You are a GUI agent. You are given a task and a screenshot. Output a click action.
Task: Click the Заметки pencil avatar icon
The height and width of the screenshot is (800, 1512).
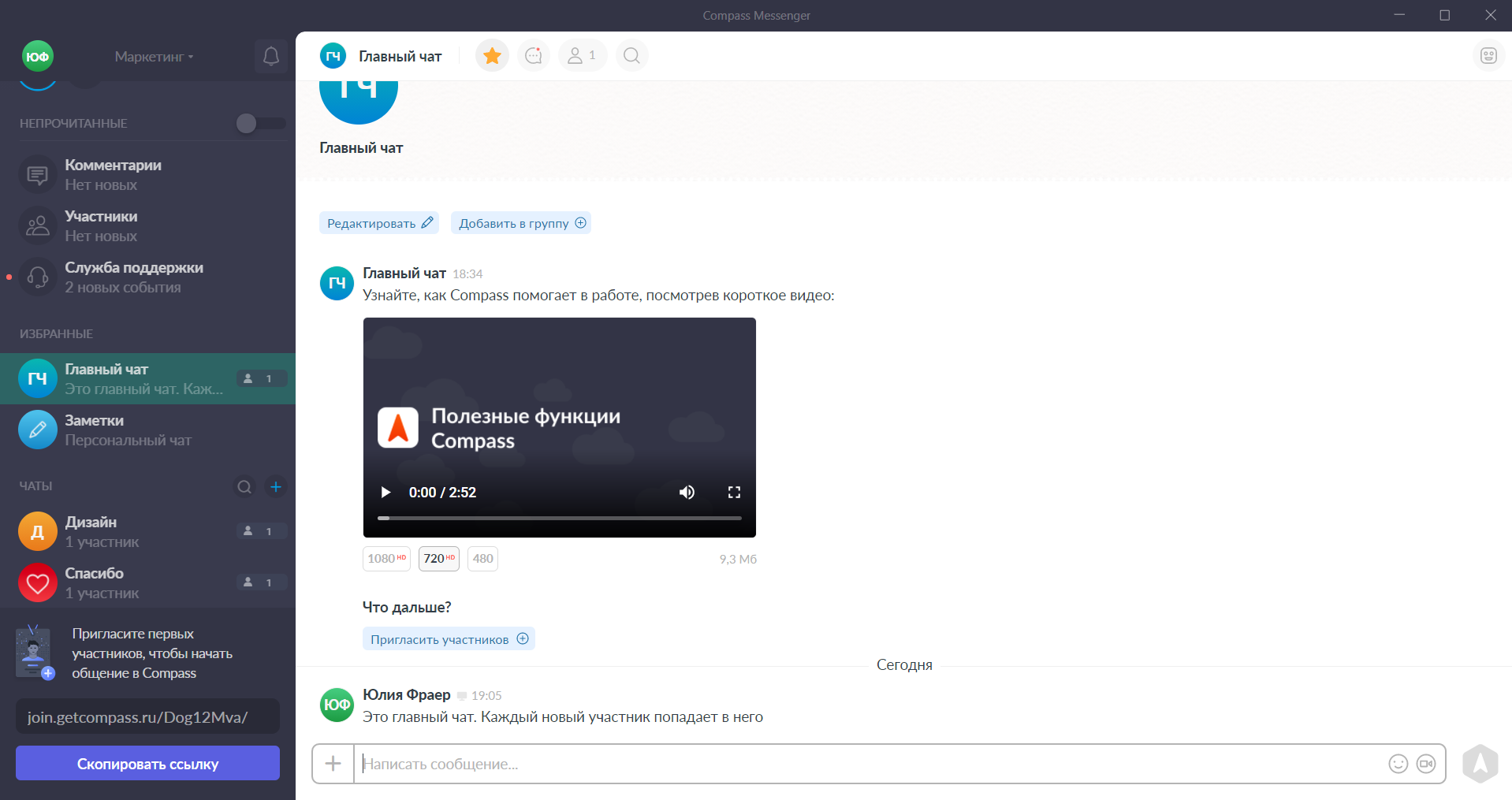(38, 430)
